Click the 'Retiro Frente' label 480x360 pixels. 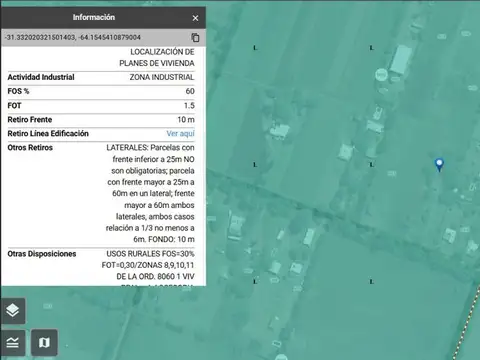tap(30, 119)
